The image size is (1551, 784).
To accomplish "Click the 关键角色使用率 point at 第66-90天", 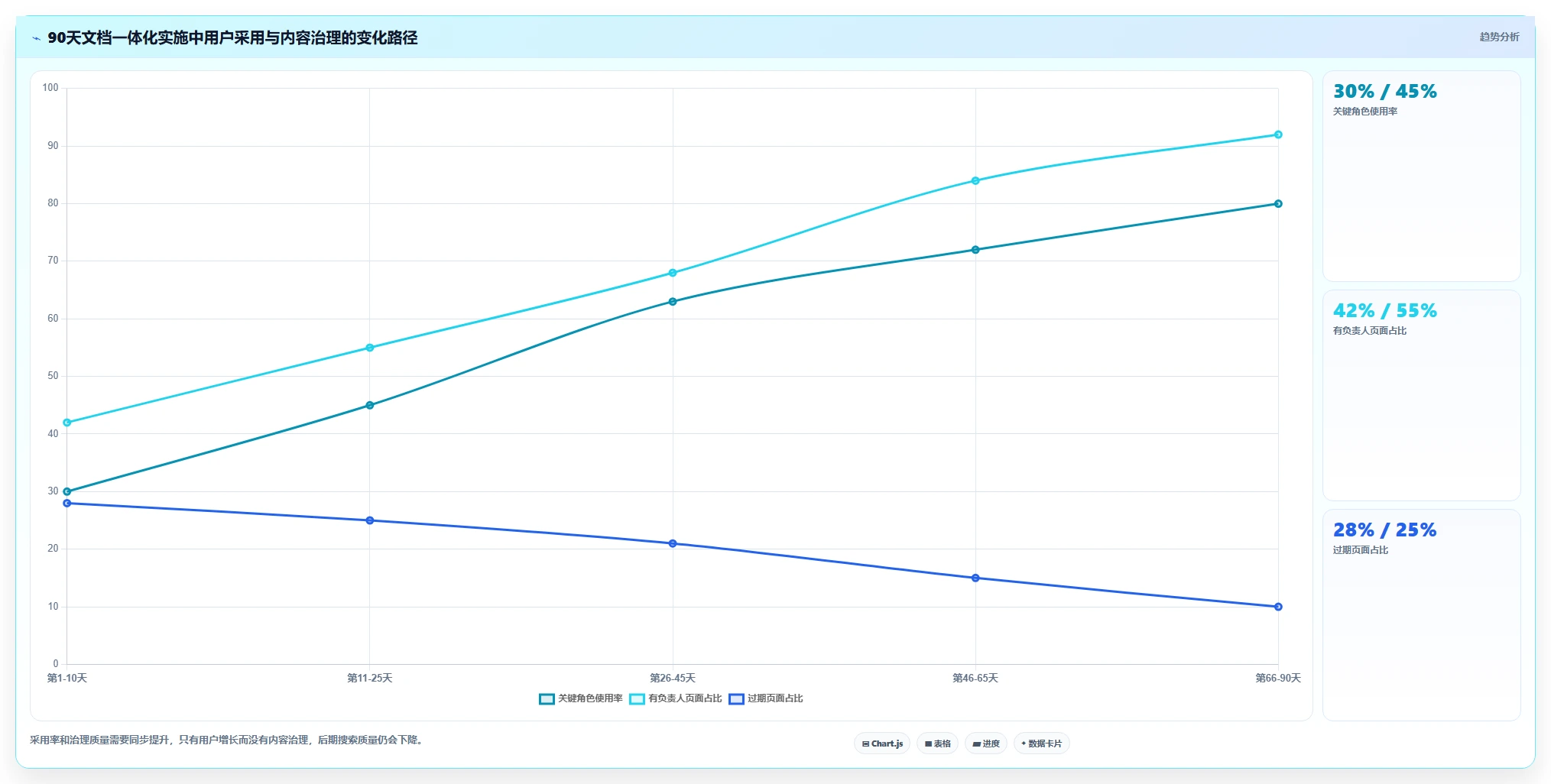I will click(x=1278, y=204).
